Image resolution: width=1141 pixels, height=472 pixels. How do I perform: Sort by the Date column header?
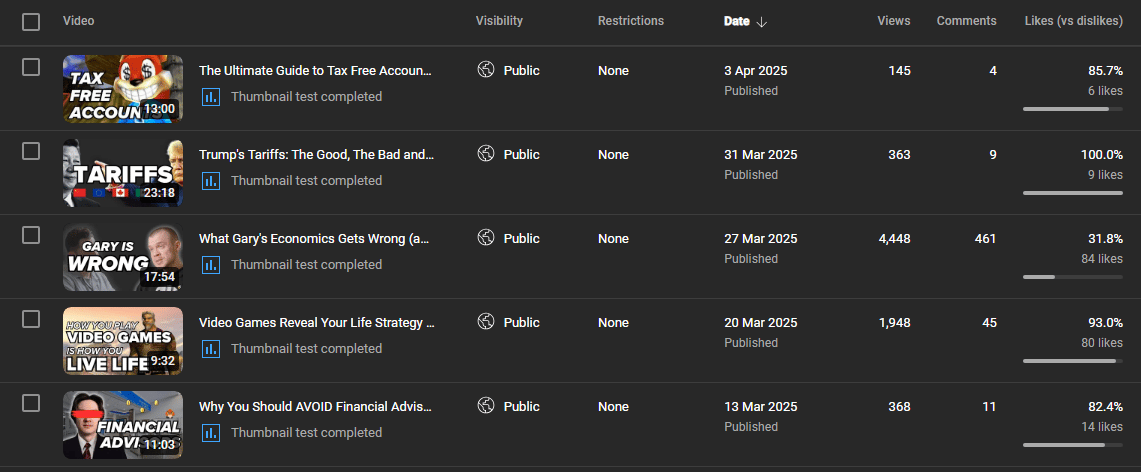(x=735, y=21)
